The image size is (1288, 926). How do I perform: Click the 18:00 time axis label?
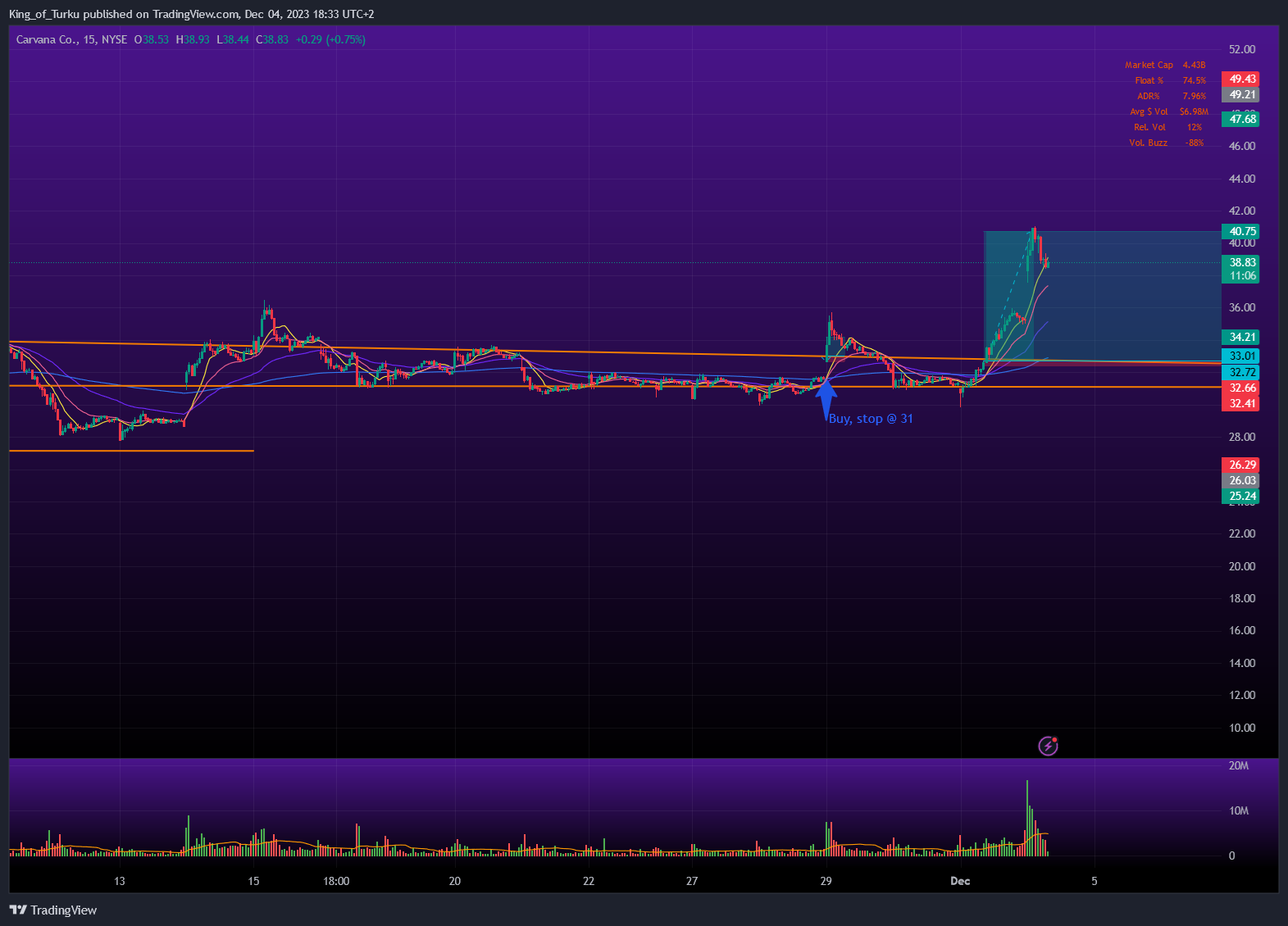(336, 882)
